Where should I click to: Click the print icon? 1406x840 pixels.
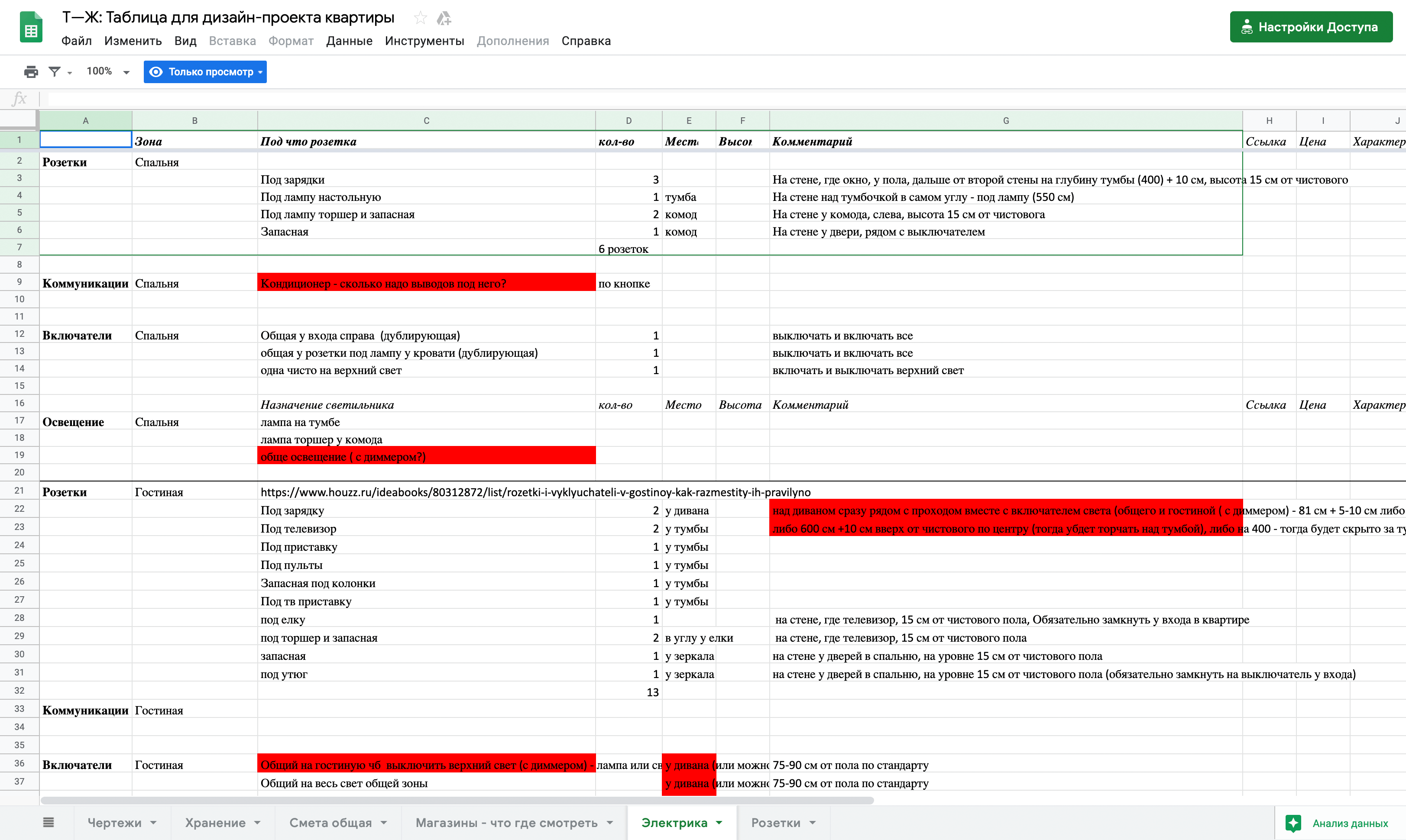pyautogui.click(x=31, y=72)
